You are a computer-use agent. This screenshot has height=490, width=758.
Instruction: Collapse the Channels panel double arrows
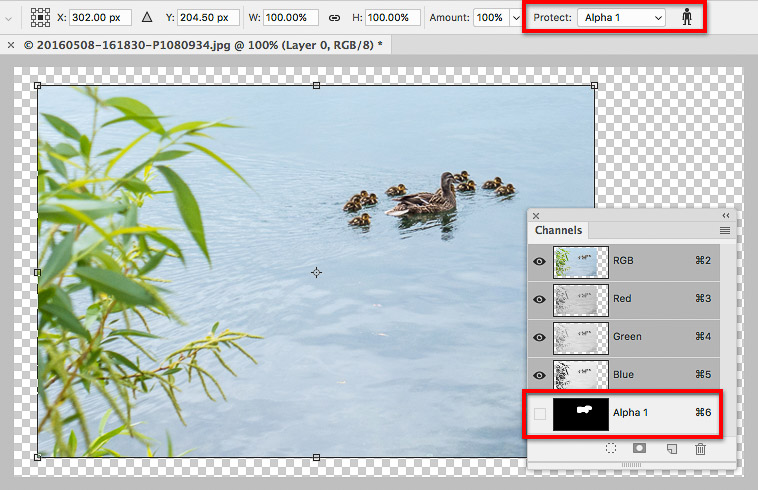[x=726, y=216]
